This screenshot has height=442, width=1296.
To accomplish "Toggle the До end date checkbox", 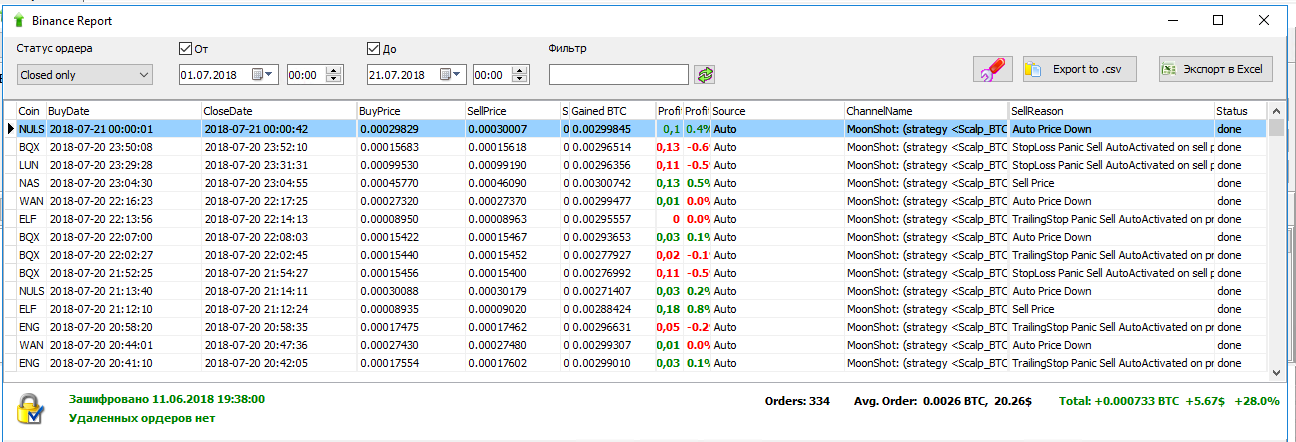I will [x=374, y=48].
